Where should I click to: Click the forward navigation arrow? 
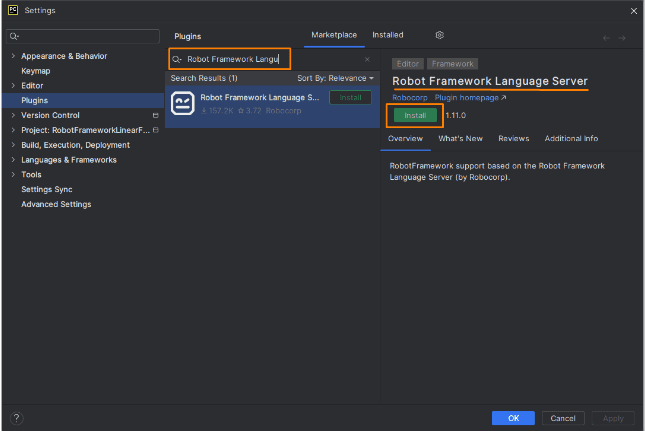click(622, 38)
